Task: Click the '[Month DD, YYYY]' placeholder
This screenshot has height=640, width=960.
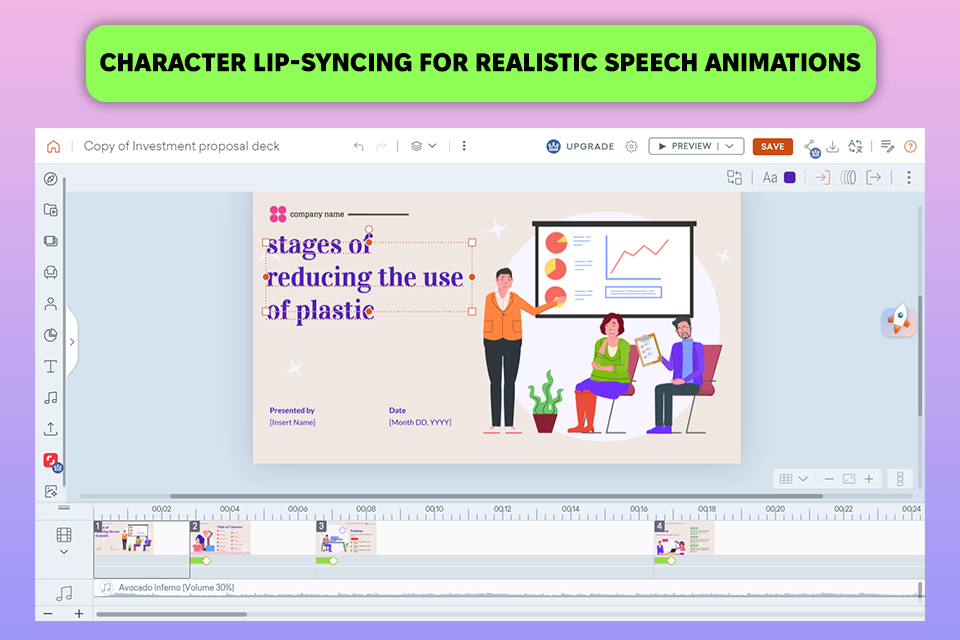Action: [x=420, y=423]
